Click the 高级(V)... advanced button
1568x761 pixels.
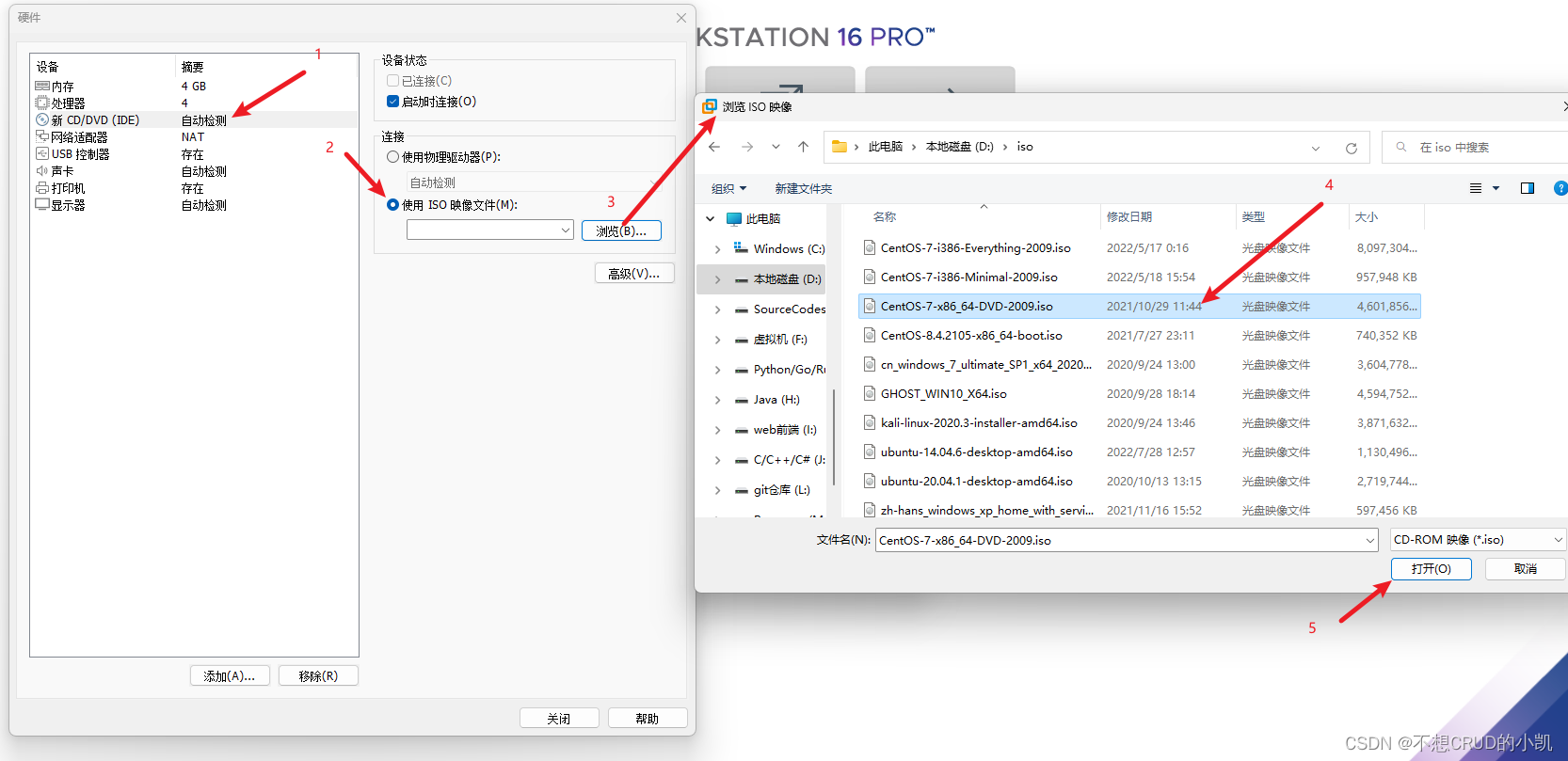pos(634,273)
